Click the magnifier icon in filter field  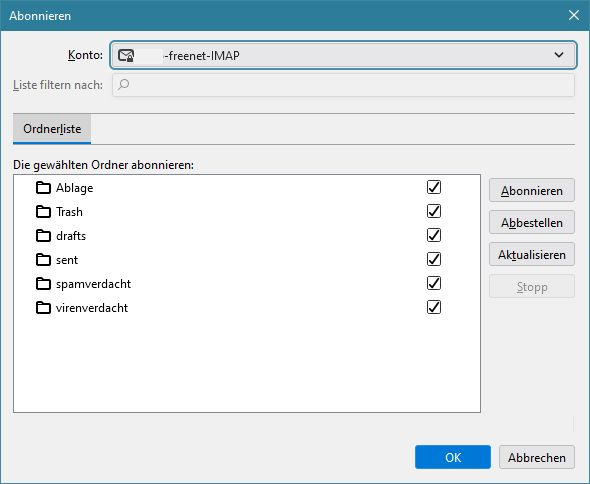coord(123,85)
